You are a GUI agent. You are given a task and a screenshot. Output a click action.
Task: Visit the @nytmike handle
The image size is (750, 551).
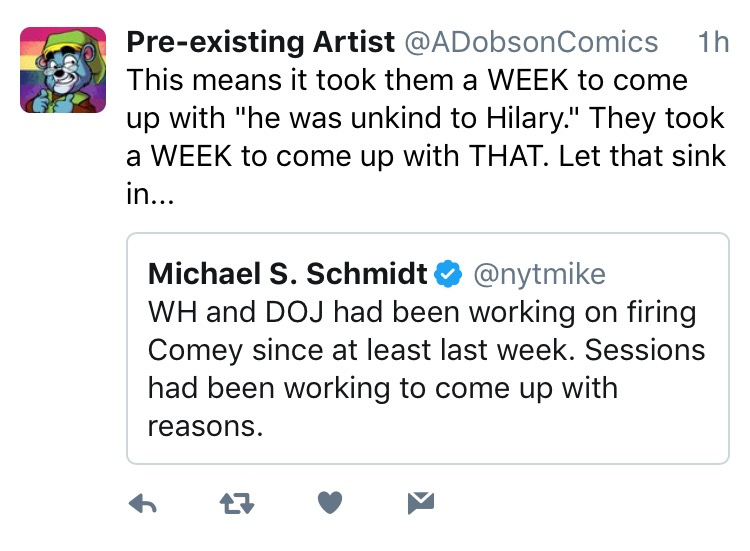coord(540,275)
